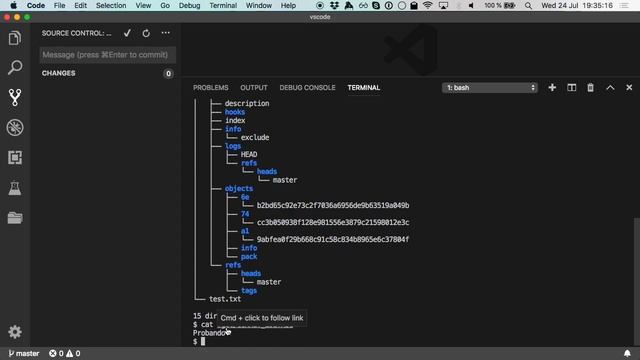Screen dimensions: 640x360
Task: Click the 'pack' directory in terminal tree
Action: 249,256
